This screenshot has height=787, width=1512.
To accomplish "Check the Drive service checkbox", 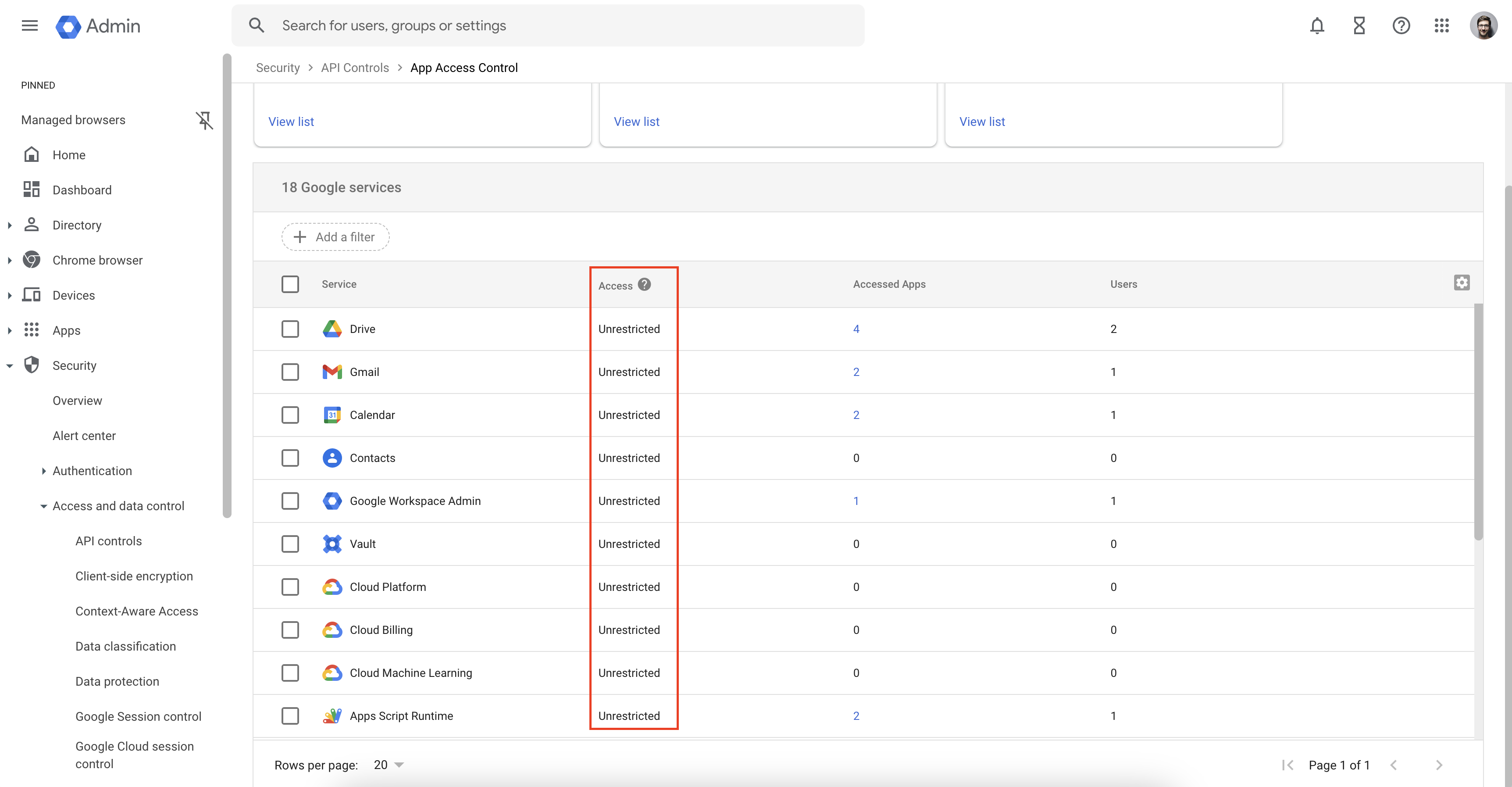I will [x=290, y=329].
